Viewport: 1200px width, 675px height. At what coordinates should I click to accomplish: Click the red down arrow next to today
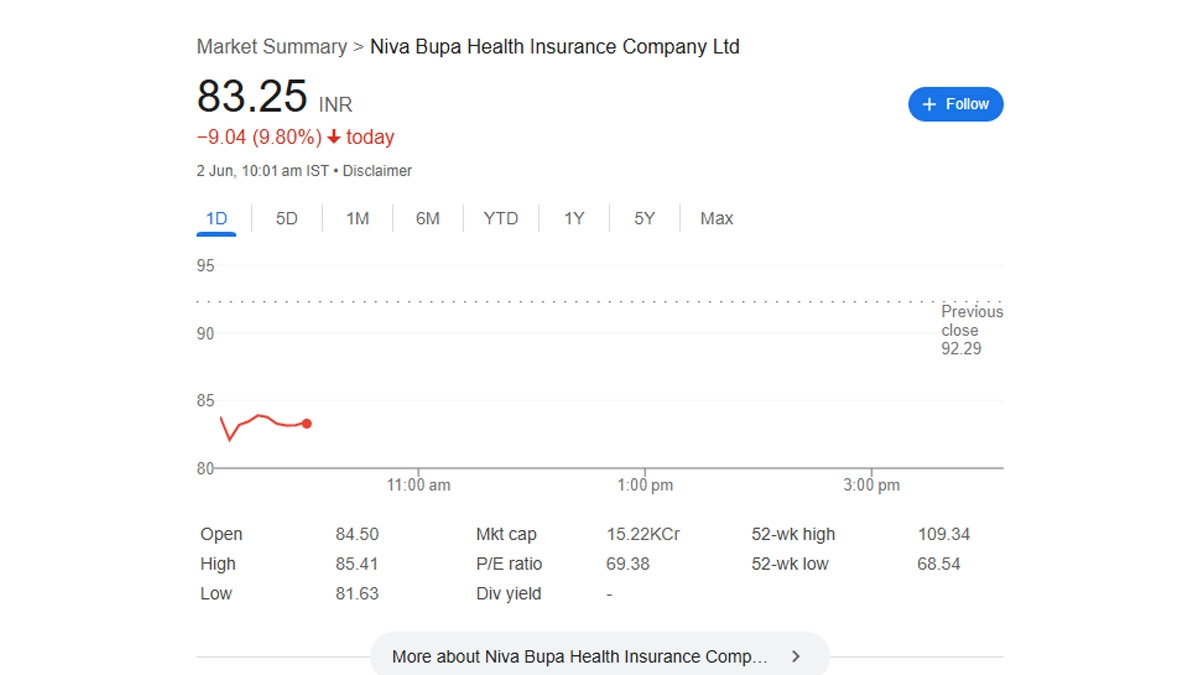click(x=334, y=137)
